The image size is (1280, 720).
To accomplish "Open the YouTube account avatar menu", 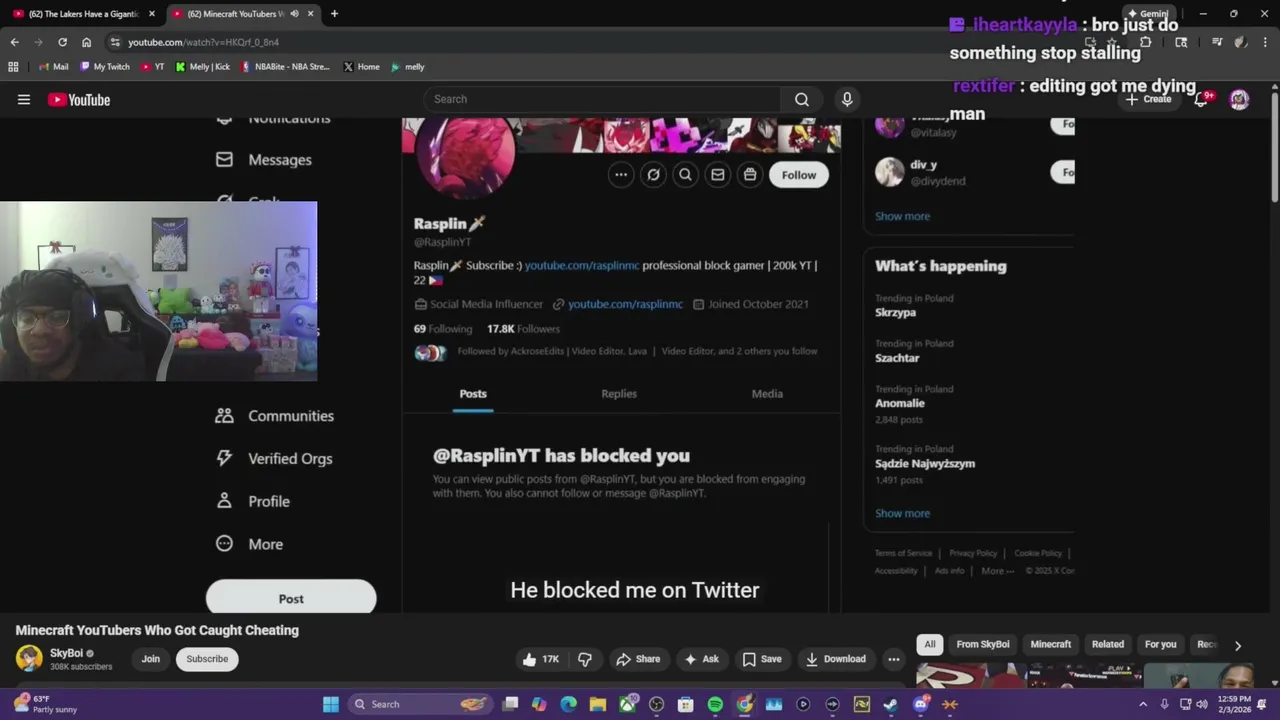I will [x=1239, y=99].
